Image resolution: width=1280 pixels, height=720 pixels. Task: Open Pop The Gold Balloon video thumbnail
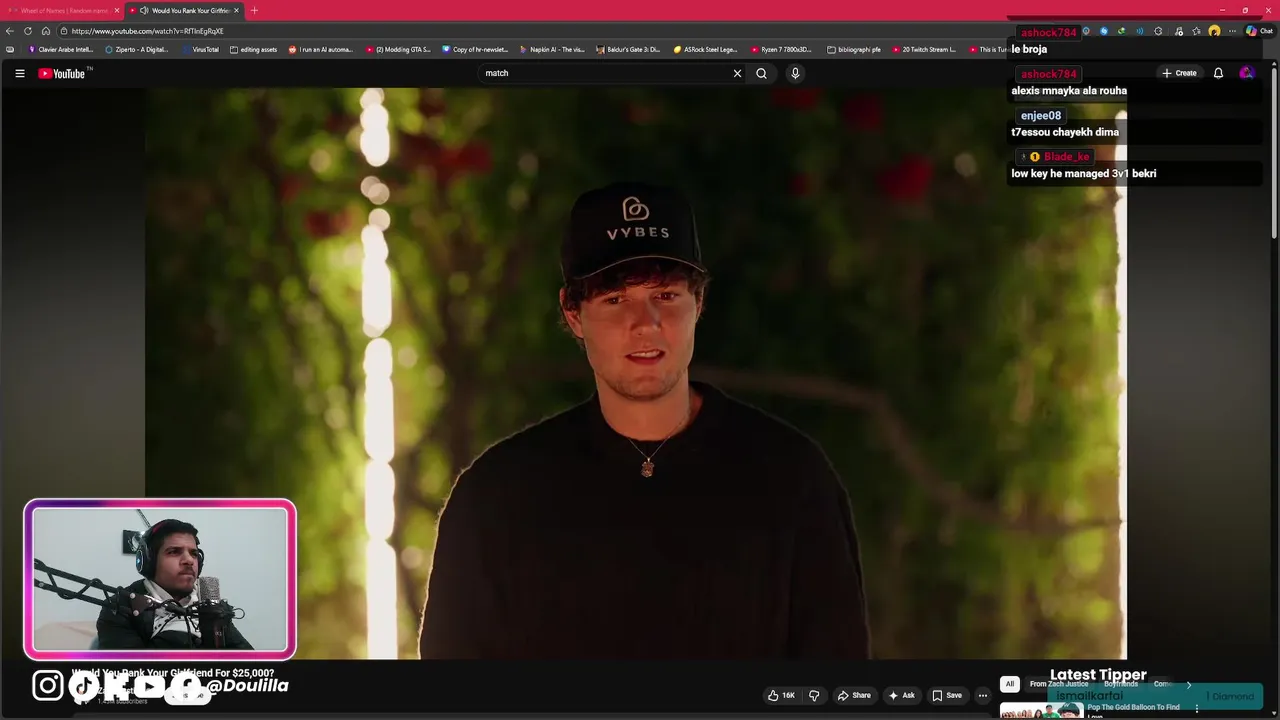[1041, 711]
